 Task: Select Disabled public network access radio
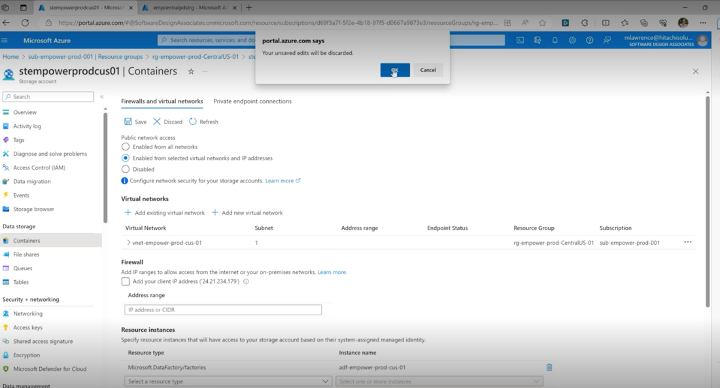click(125, 169)
